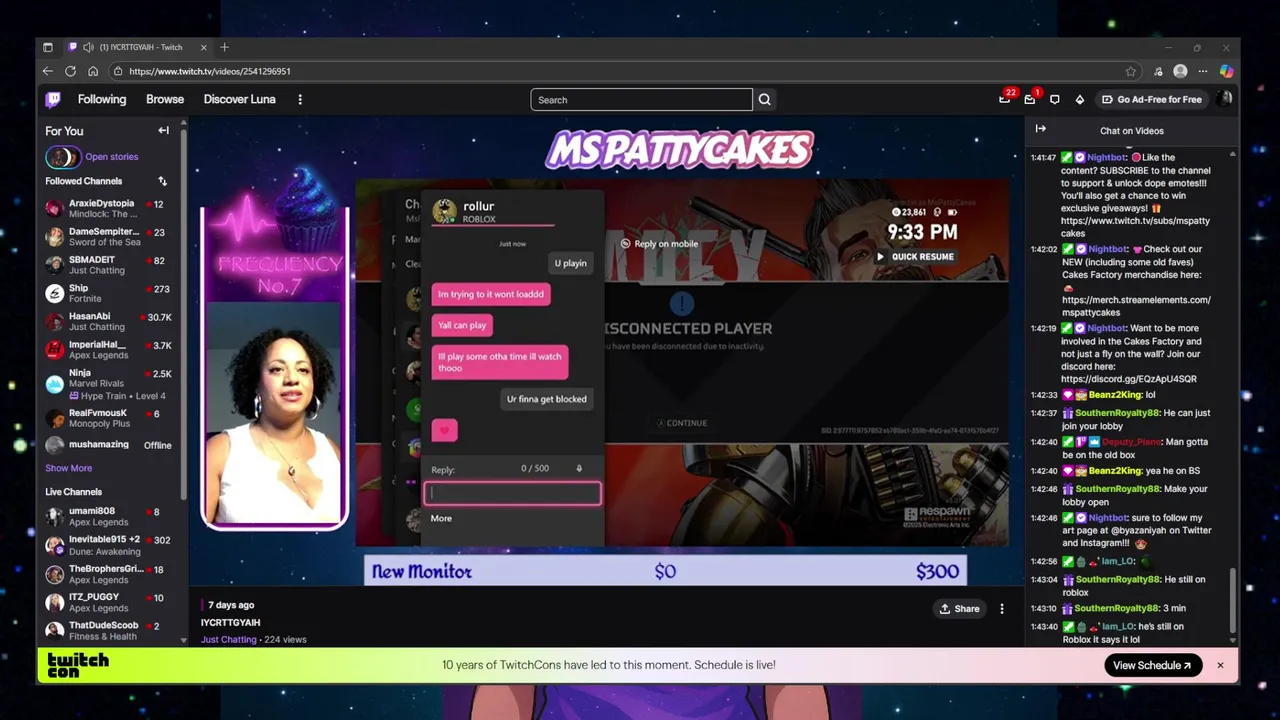This screenshot has height=720, width=1280.
Task: Open the twitch.tv/subs/mspattycakes link in chat
Action: (x=1135, y=227)
